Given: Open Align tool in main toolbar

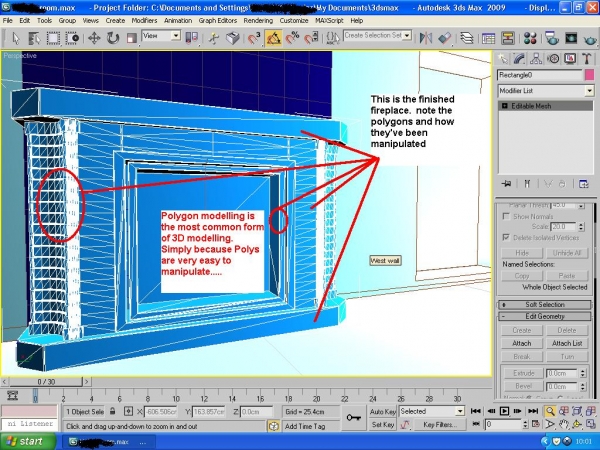Looking at the screenshot, I should point(444,38).
